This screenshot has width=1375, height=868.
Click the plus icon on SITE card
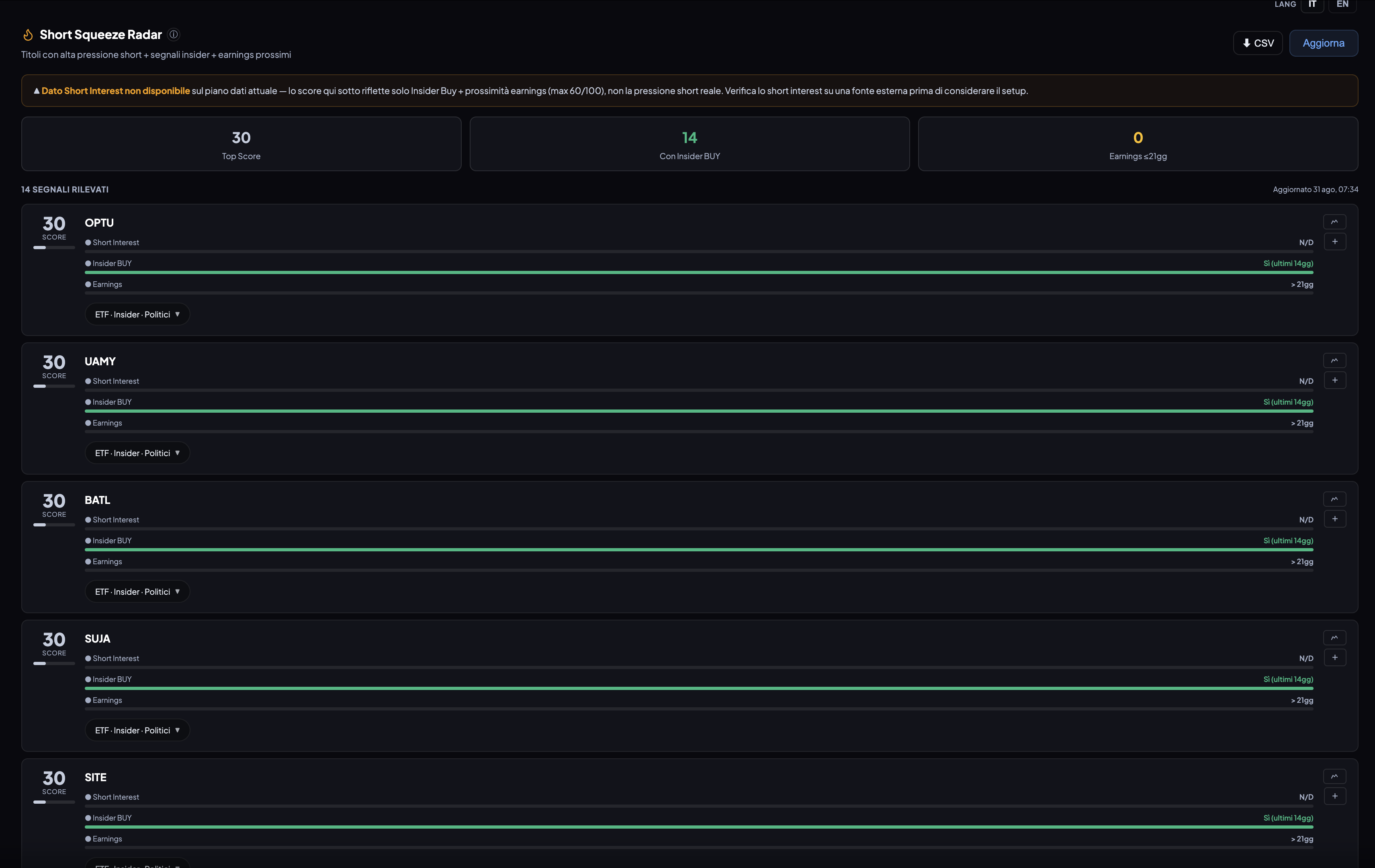[x=1334, y=796]
